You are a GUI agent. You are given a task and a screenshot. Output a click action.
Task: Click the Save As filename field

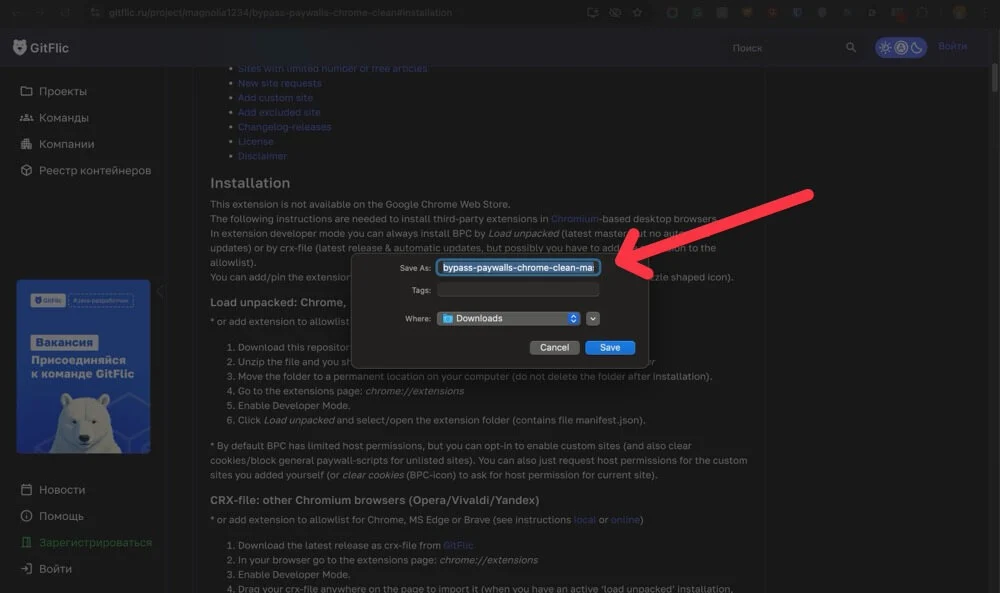[x=518, y=267]
